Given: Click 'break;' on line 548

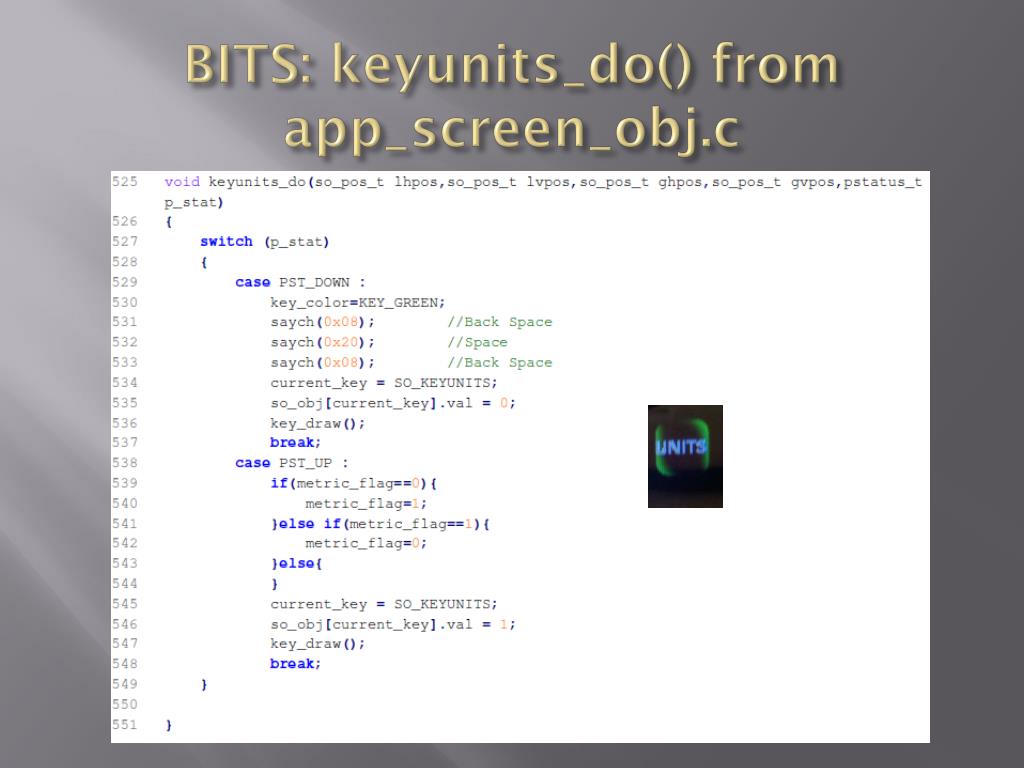Looking at the screenshot, I should tap(296, 664).
